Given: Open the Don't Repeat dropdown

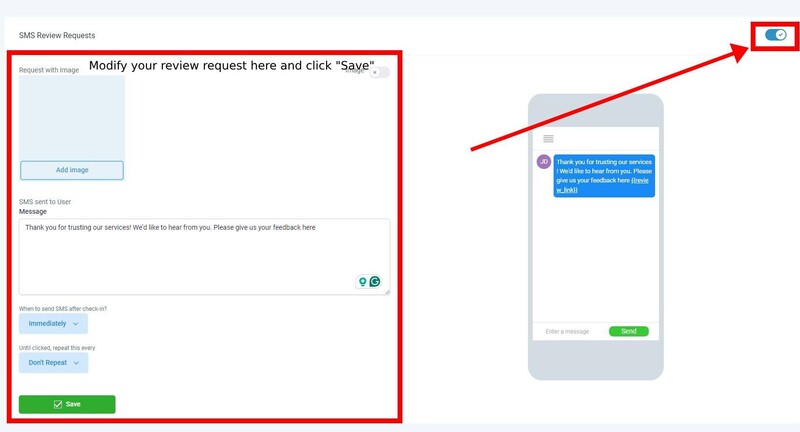Looking at the screenshot, I should click(54, 363).
